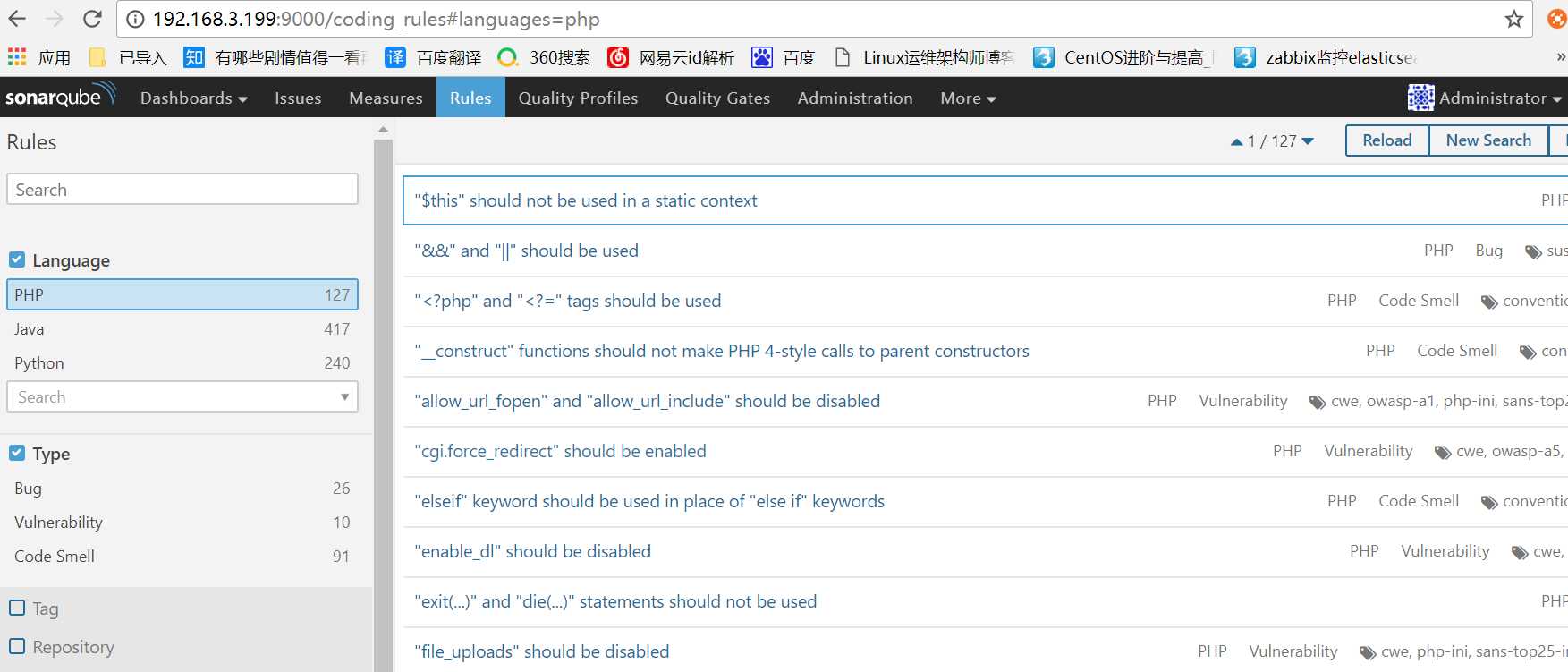Click the tag icon in the cgi.force_redirect rule row

point(1443,453)
